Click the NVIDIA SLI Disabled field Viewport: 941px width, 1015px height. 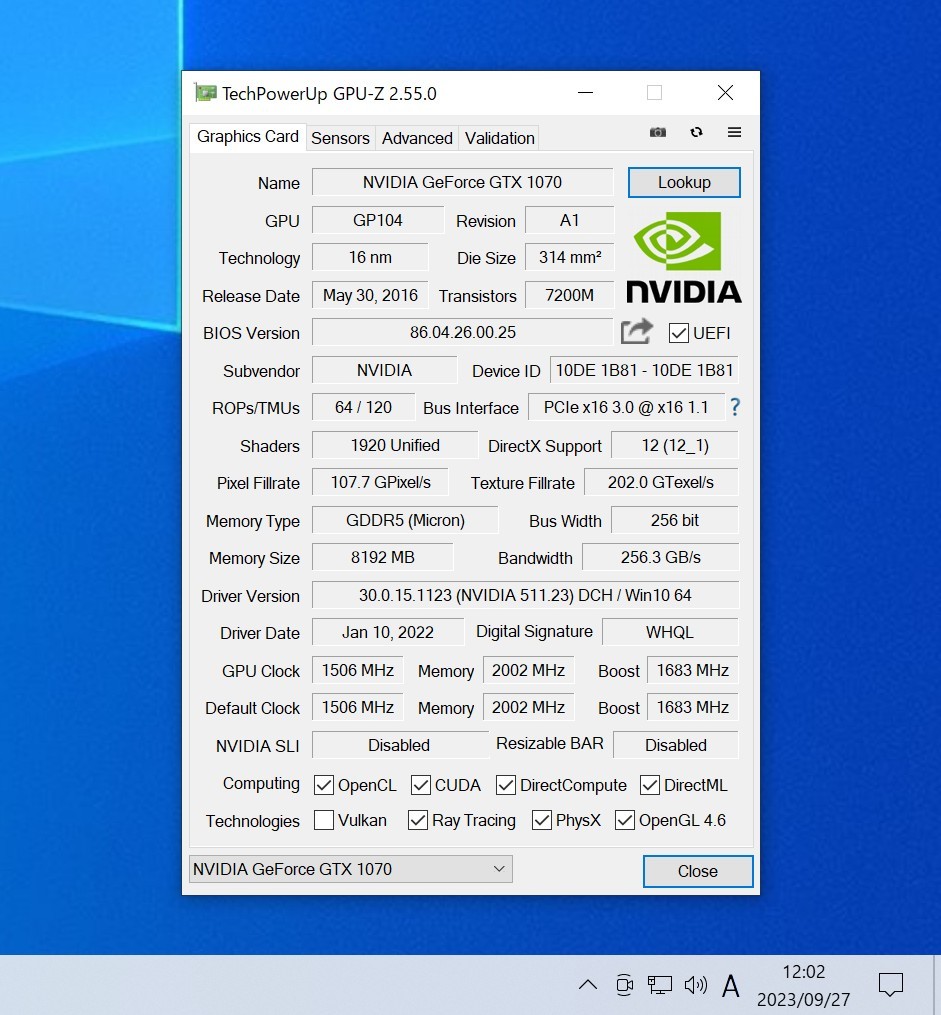[x=400, y=745]
